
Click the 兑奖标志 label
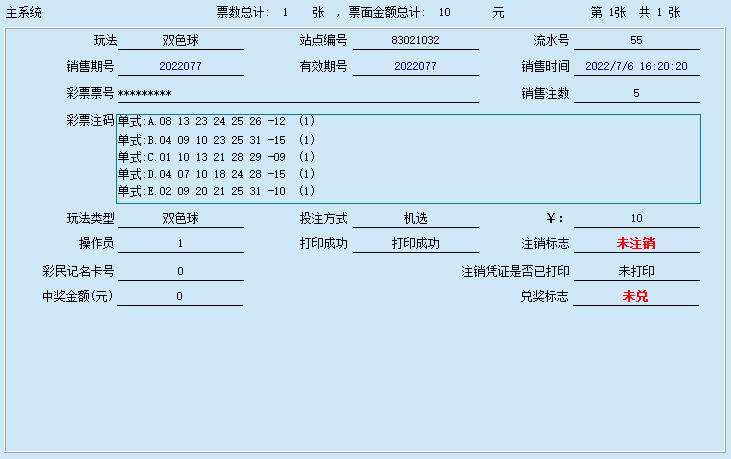(544, 296)
